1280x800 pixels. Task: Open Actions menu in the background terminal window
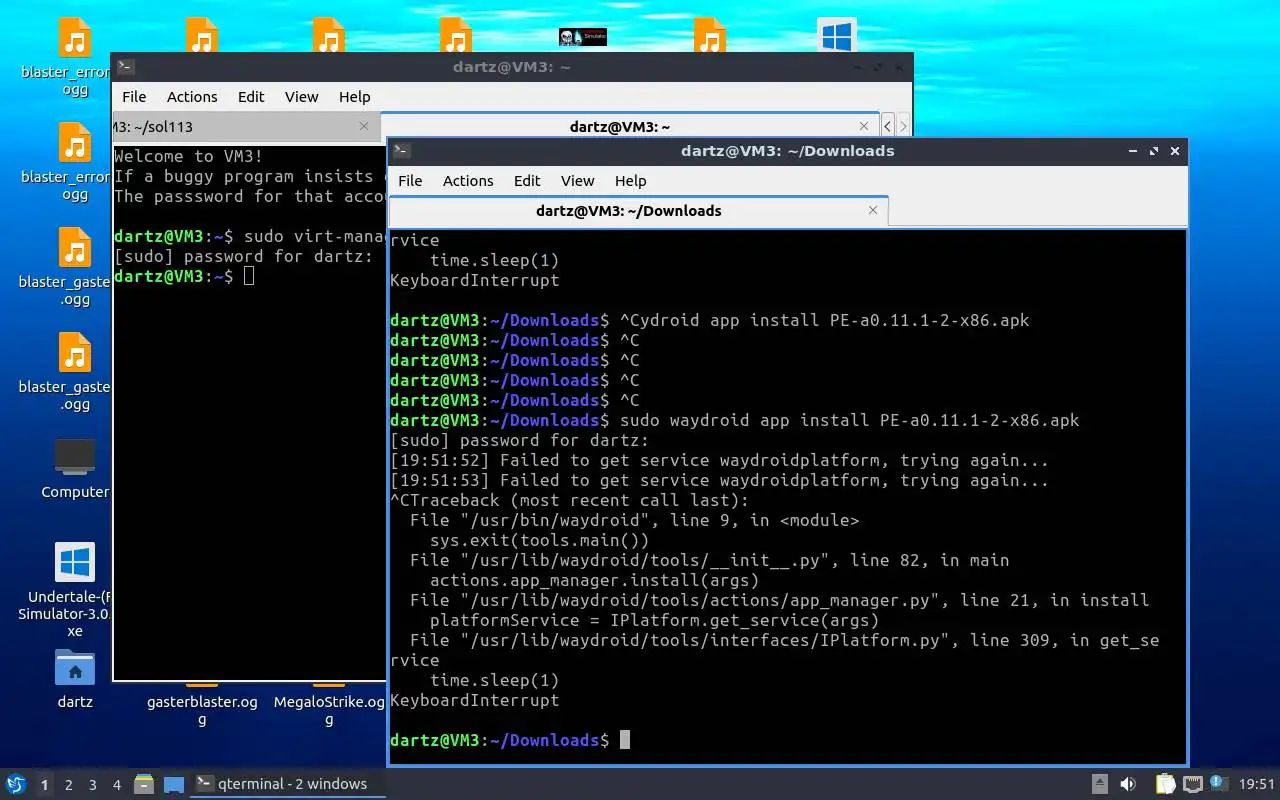pos(192,97)
